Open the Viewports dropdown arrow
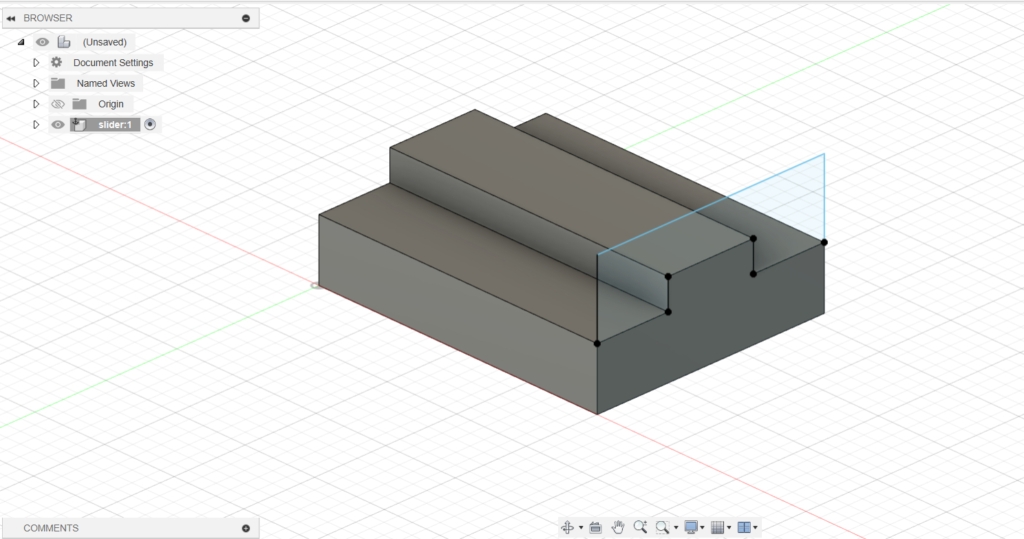This screenshot has width=1024, height=539. pos(756,528)
